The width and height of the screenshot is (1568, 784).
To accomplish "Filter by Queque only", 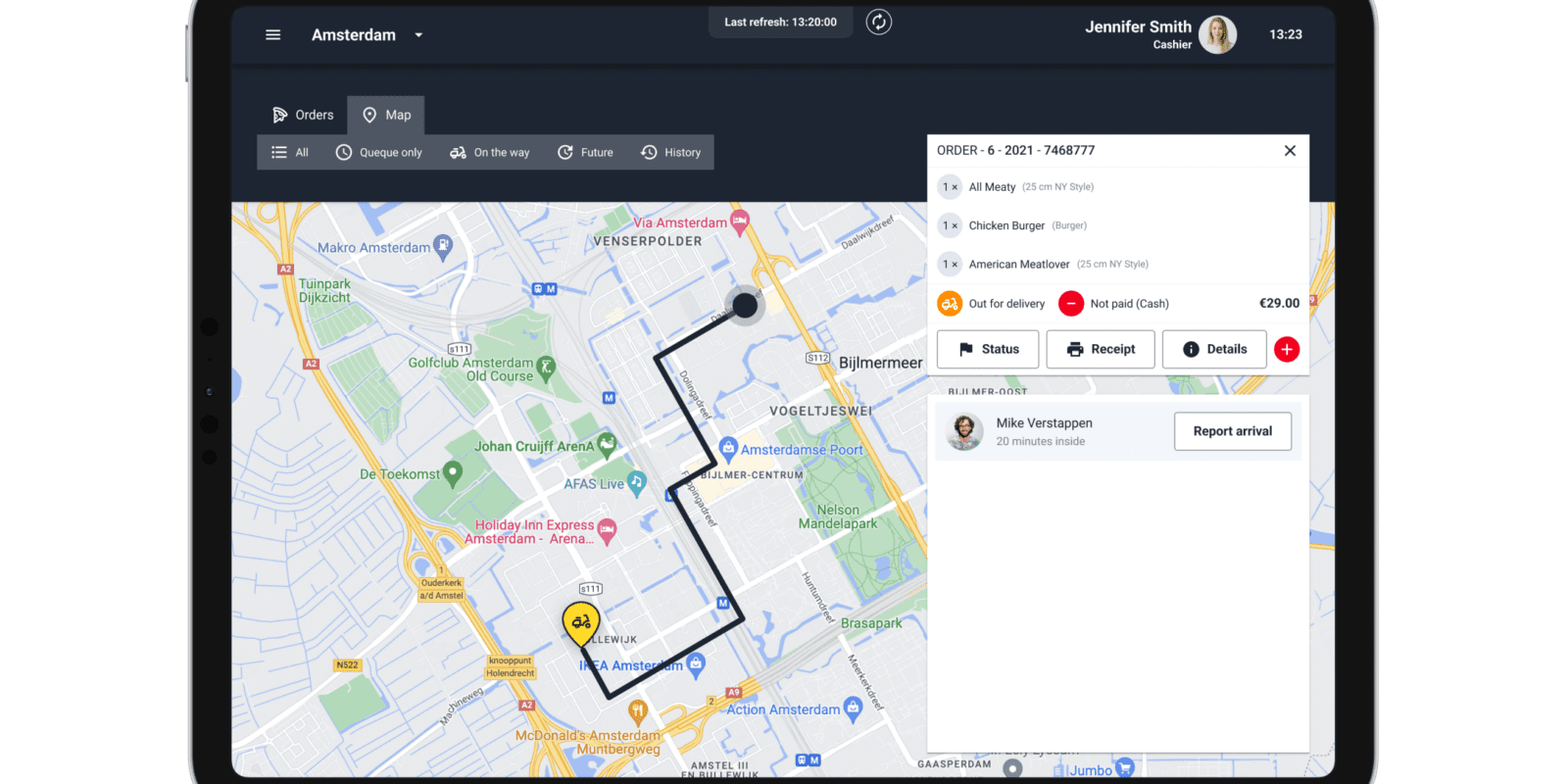I will 379,153.
